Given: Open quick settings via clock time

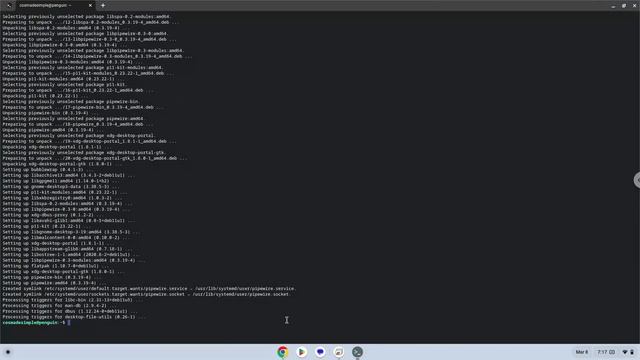Looking at the screenshot, I should pos(606,352).
